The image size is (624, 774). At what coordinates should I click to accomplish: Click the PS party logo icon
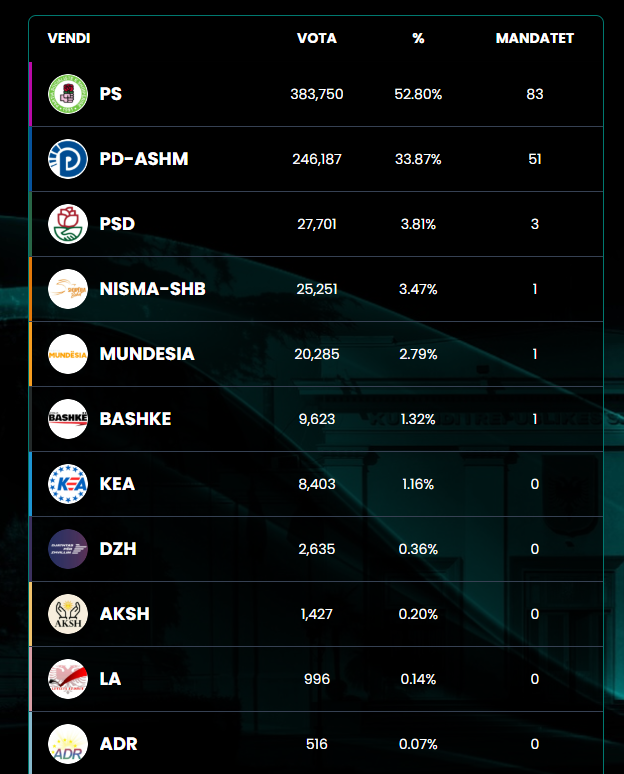(68, 94)
